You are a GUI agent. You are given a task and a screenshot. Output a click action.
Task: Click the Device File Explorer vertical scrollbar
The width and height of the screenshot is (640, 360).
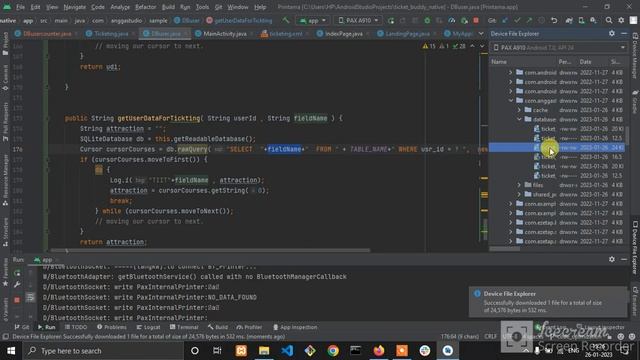click(x=627, y=135)
